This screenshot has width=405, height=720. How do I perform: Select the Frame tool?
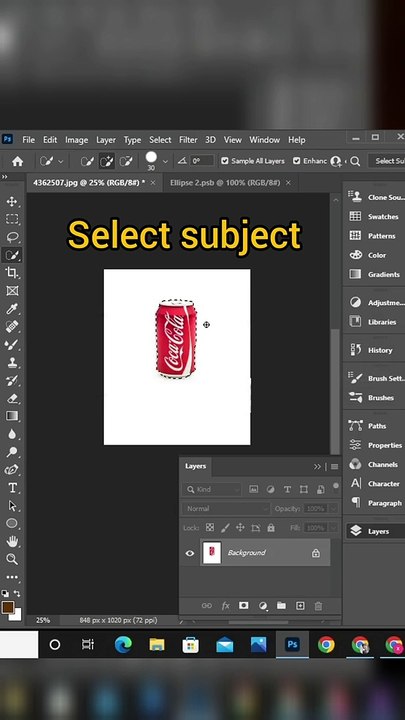pyautogui.click(x=12, y=291)
